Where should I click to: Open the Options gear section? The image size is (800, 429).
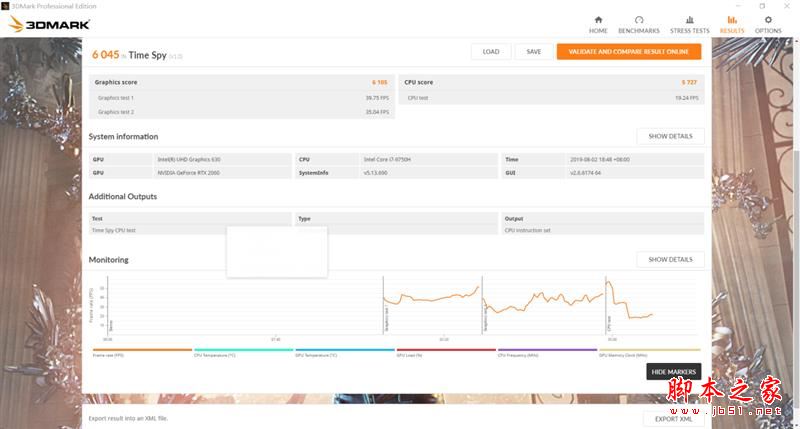pyautogui.click(x=768, y=24)
